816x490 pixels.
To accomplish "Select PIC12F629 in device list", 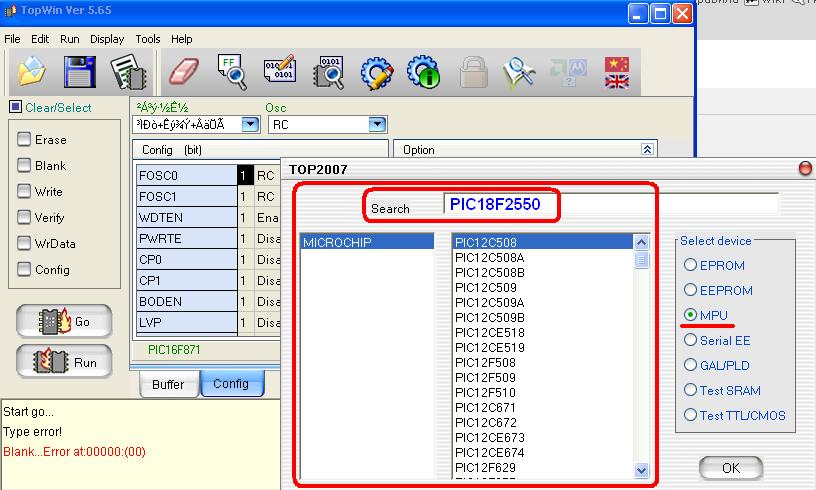I will pos(543,468).
